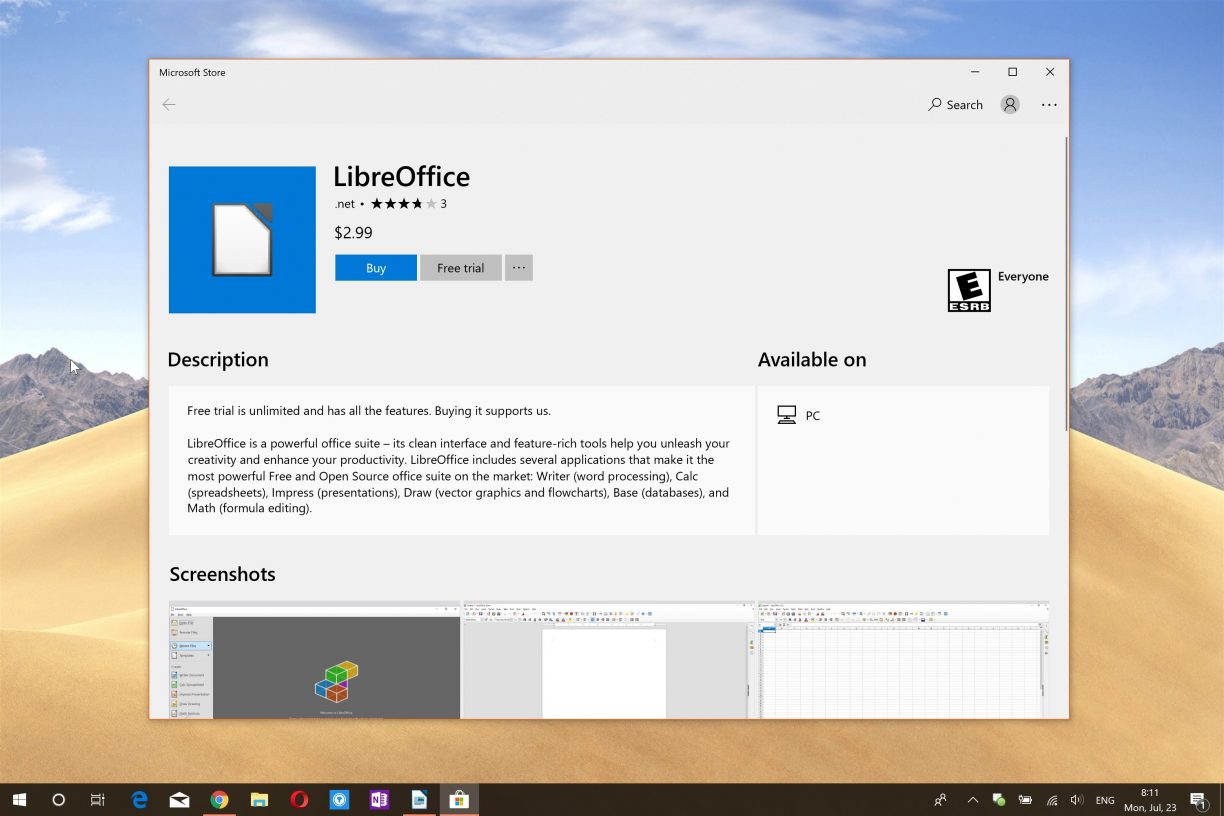Open the Calc spreadsheet screenshot thumbnail

click(x=903, y=660)
